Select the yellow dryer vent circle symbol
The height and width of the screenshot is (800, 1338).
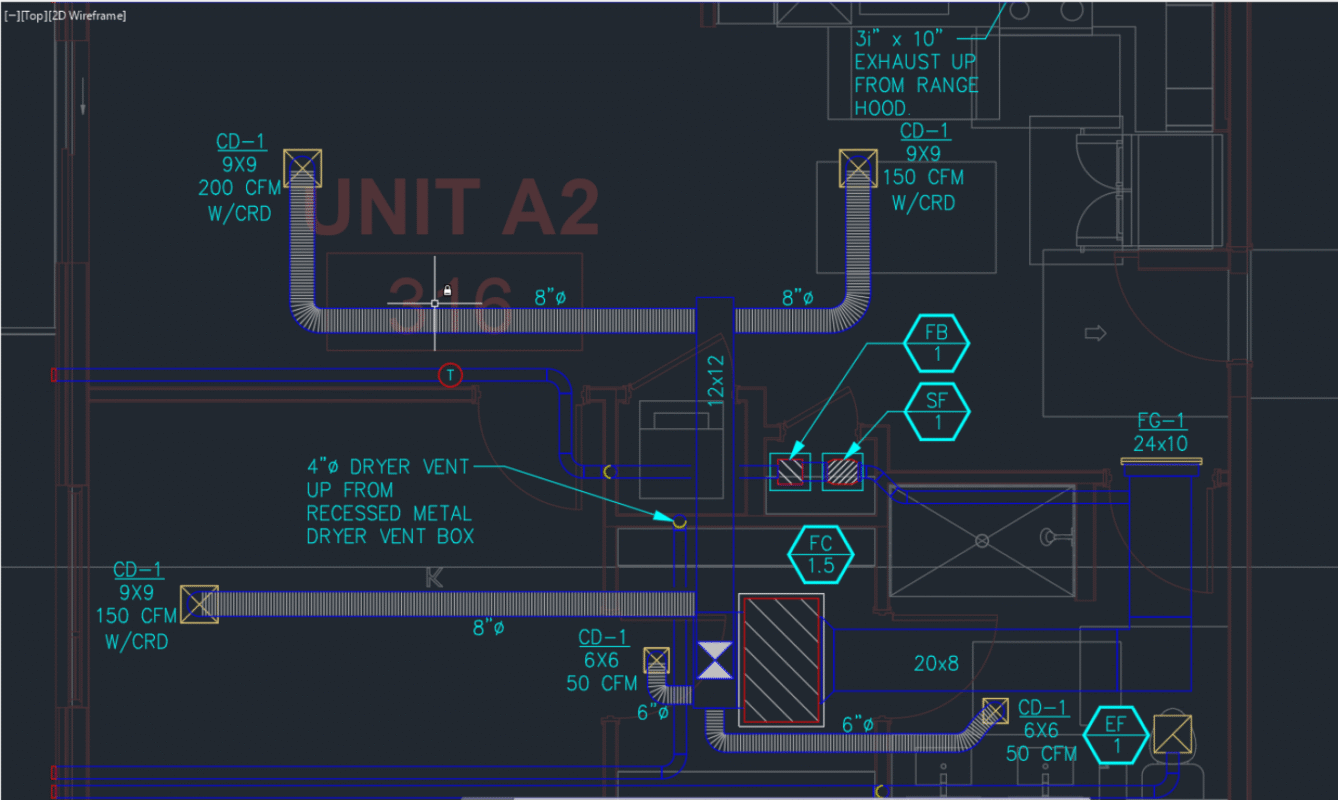point(679,521)
